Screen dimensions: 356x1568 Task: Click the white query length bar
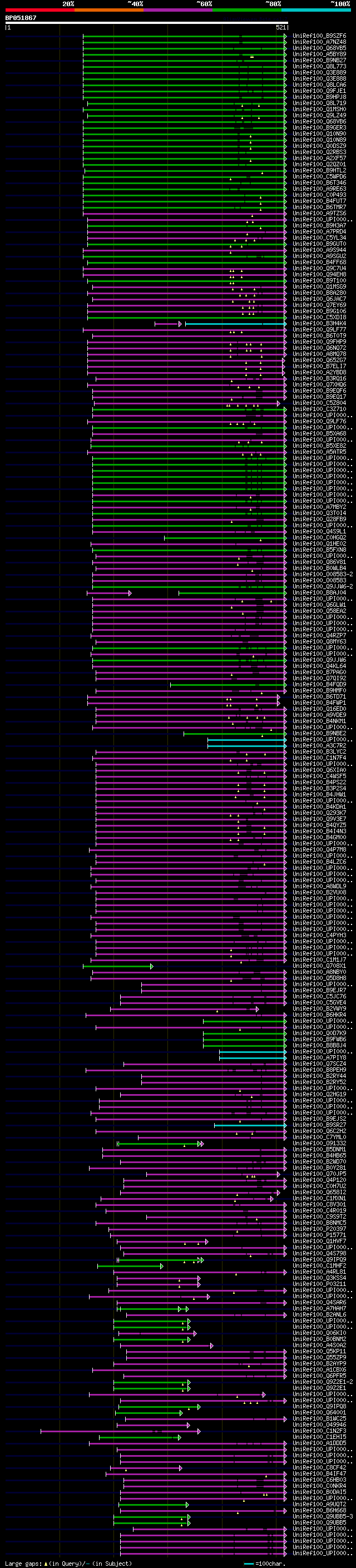pos(147,22)
